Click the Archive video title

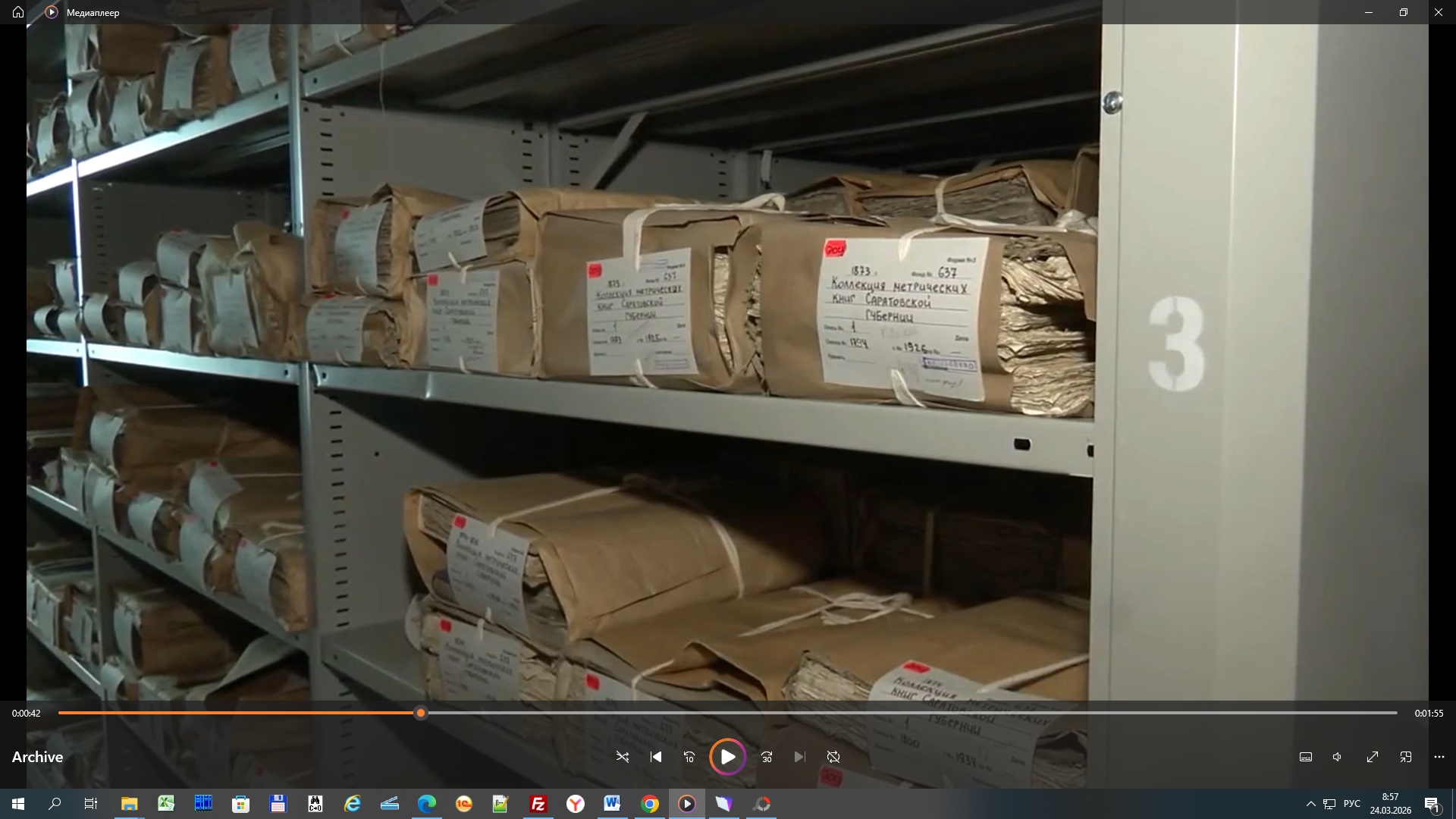pos(37,757)
